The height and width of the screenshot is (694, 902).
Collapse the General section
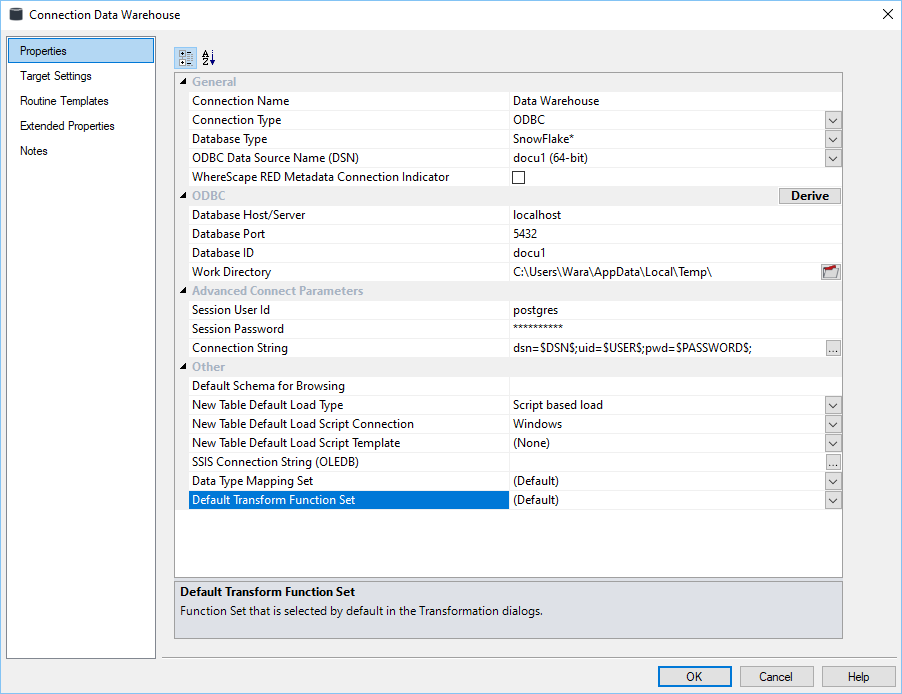182,82
